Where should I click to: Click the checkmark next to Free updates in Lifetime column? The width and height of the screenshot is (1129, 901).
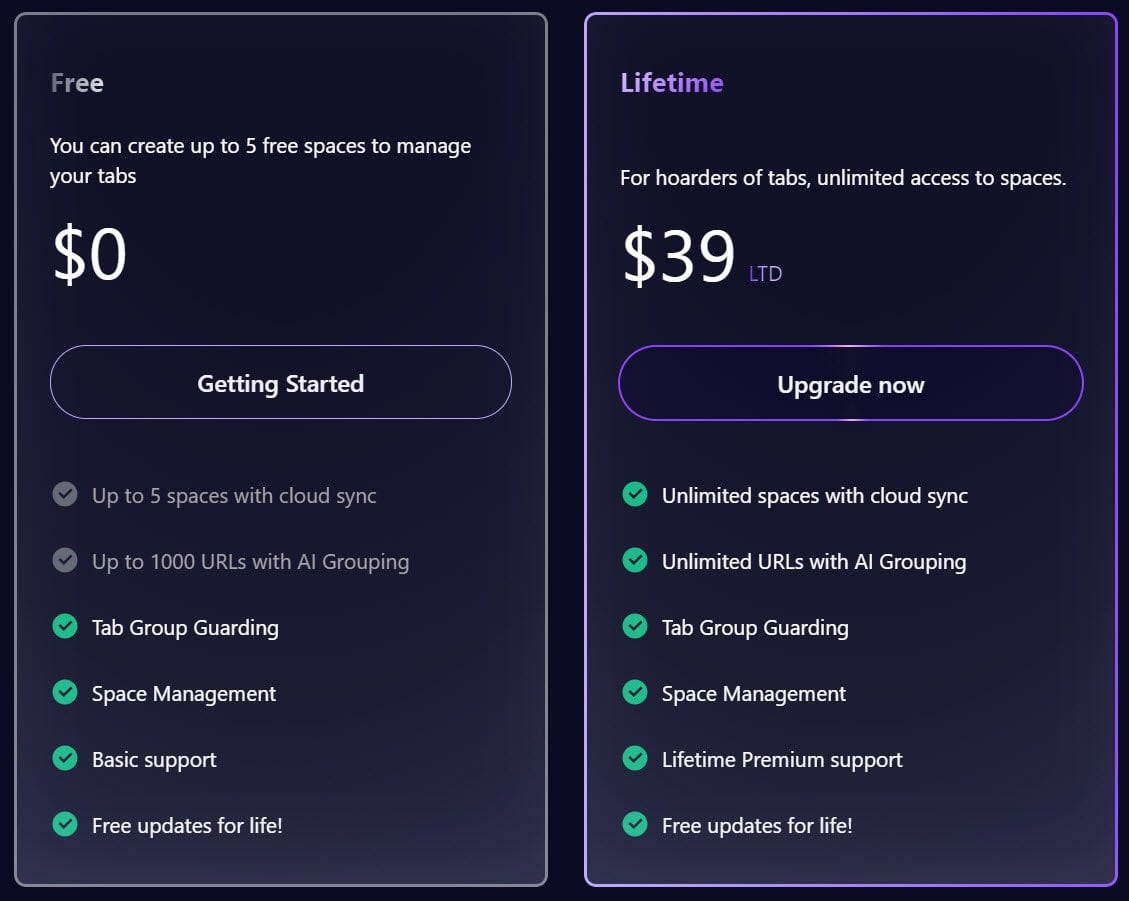[x=635, y=826]
